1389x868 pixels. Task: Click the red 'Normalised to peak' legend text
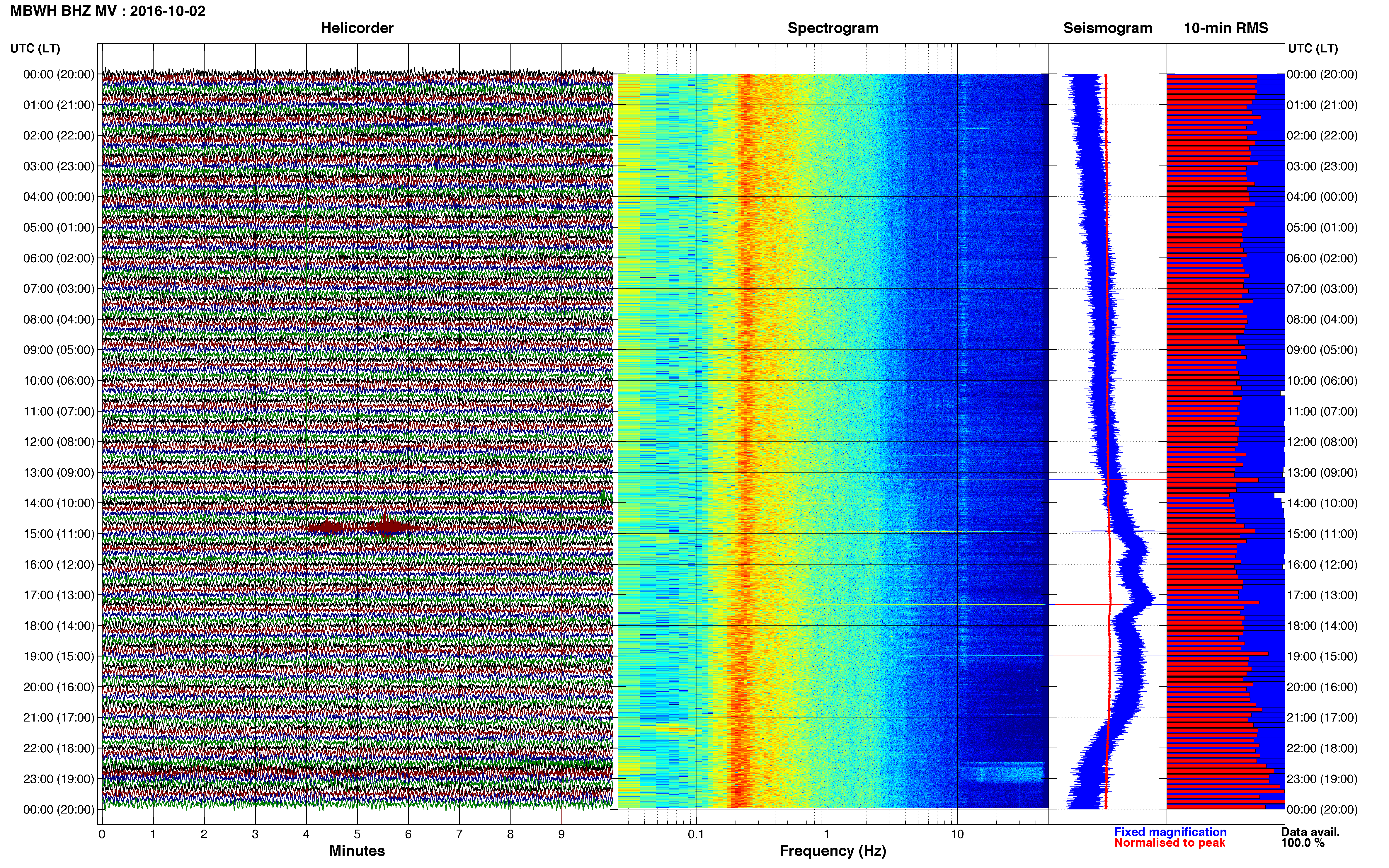[x=1170, y=843]
